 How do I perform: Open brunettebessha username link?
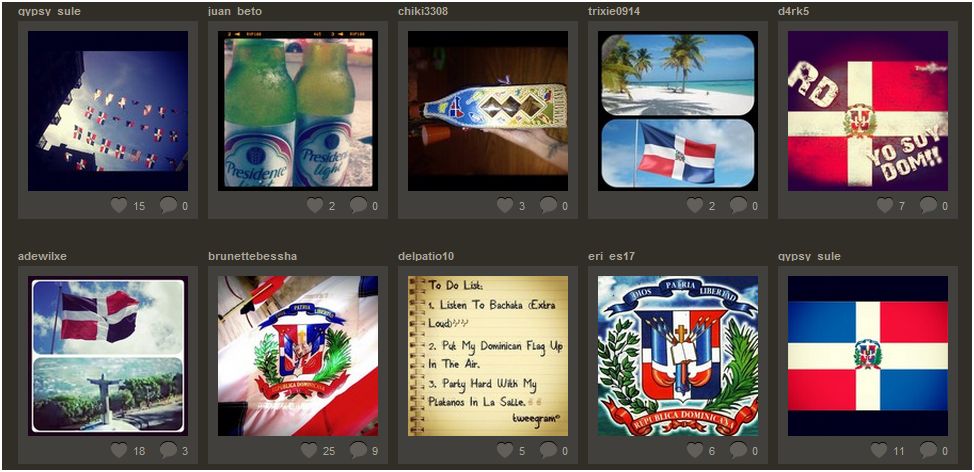253,256
